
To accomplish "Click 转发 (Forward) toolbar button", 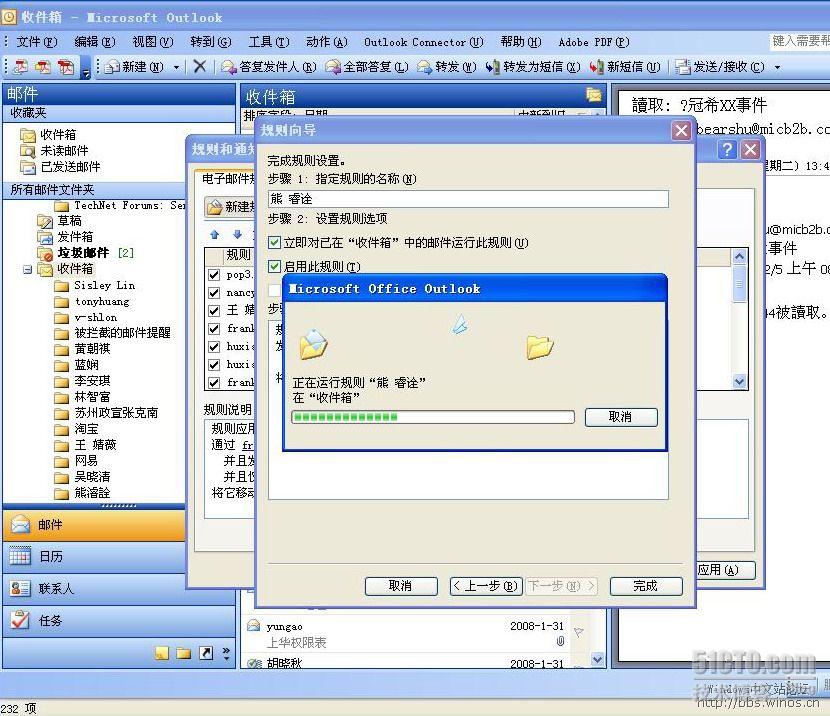I will (x=447, y=67).
